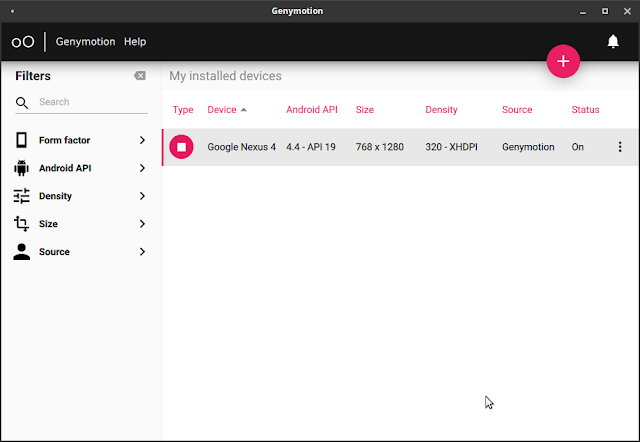
Task: Expand the Density filter chevron
Action: (x=142, y=196)
